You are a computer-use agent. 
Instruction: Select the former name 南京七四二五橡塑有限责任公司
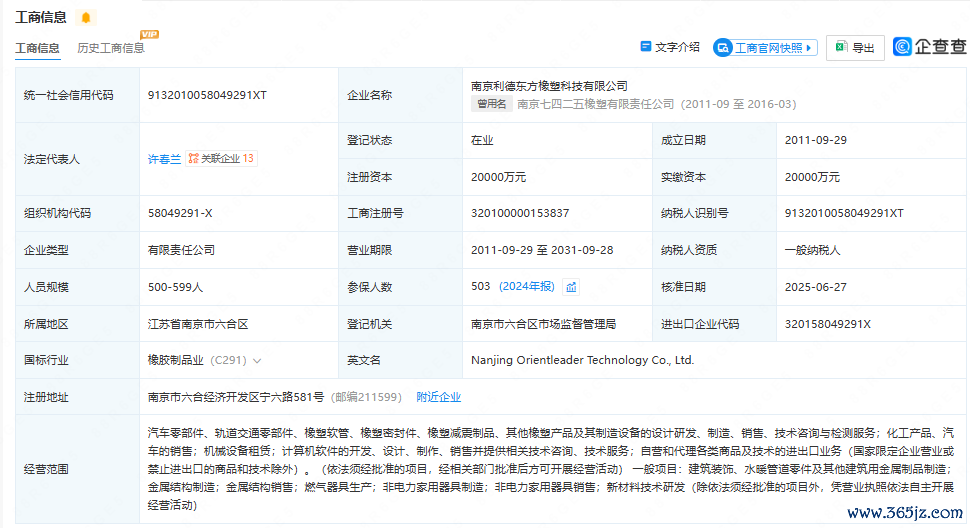pos(596,104)
